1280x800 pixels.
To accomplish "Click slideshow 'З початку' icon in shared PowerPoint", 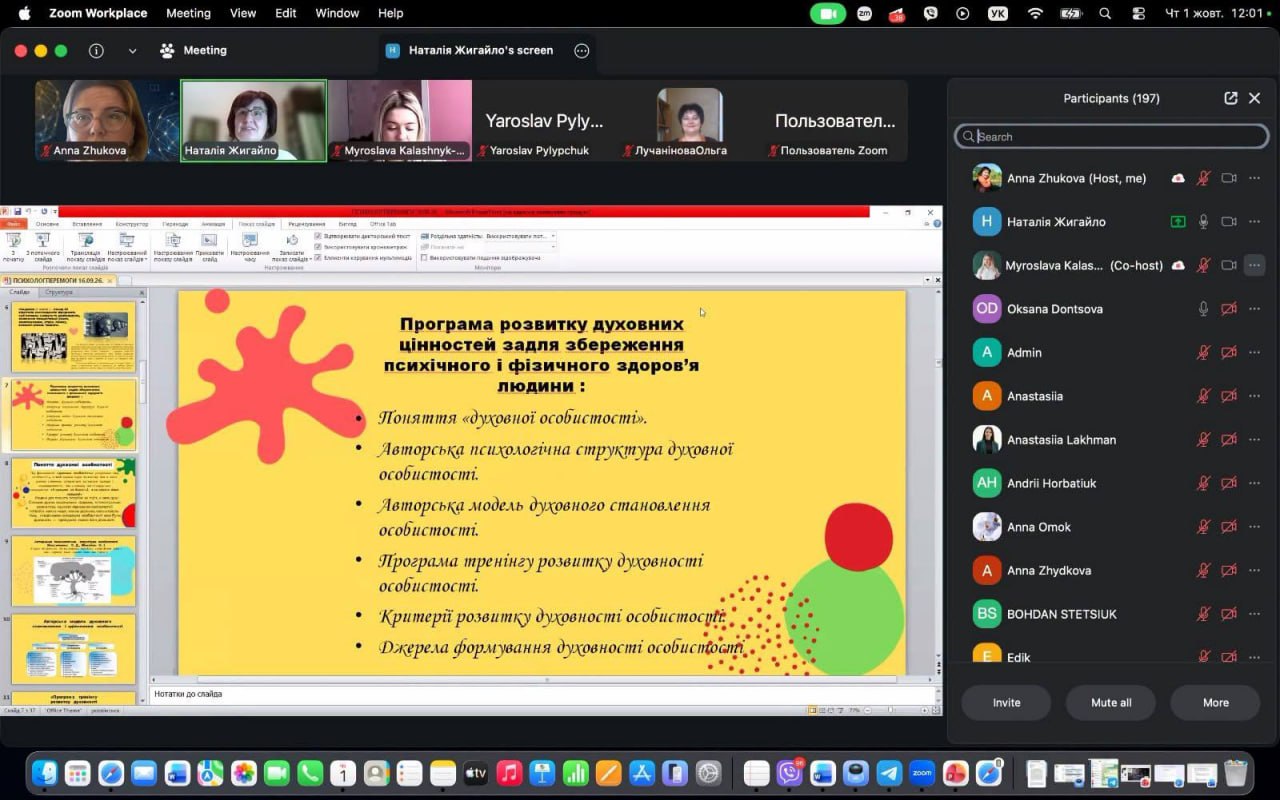I will click(13, 246).
